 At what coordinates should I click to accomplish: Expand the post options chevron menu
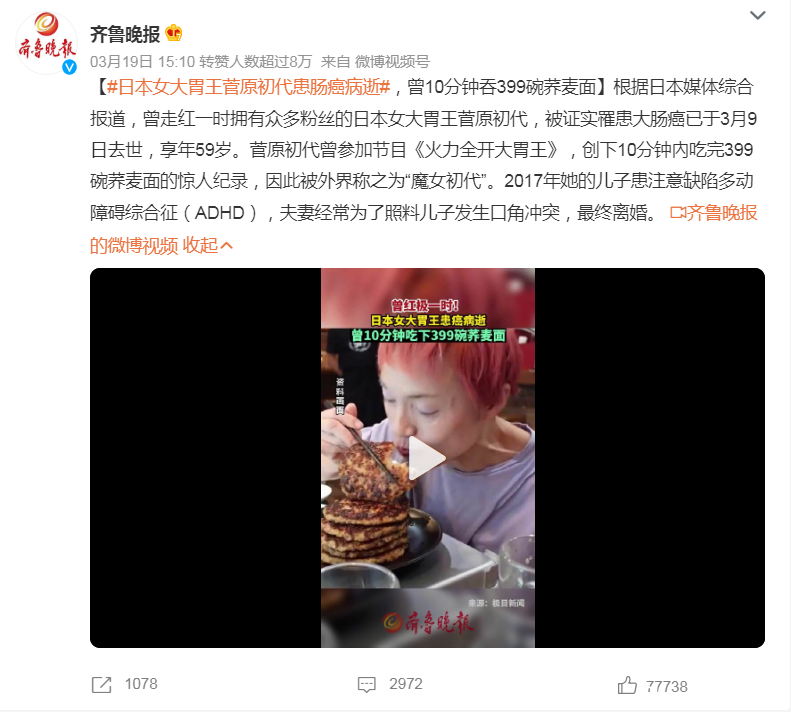click(757, 15)
